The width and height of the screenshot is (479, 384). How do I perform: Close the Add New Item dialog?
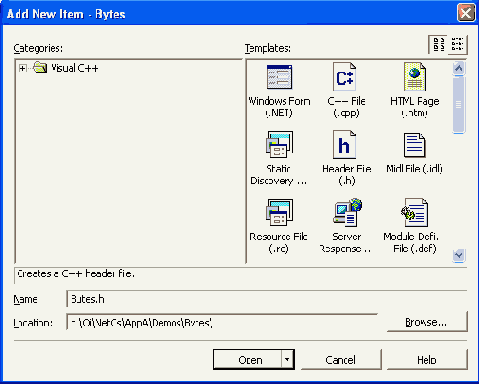[x=466, y=13]
